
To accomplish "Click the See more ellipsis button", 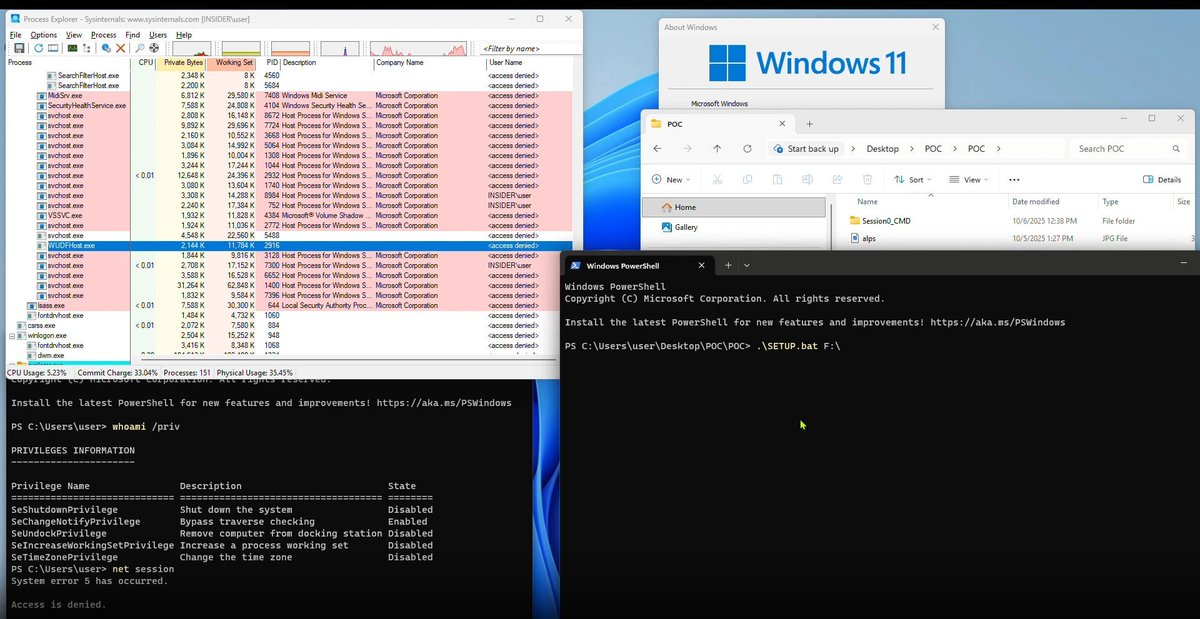I will click(x=1014, y=179).
